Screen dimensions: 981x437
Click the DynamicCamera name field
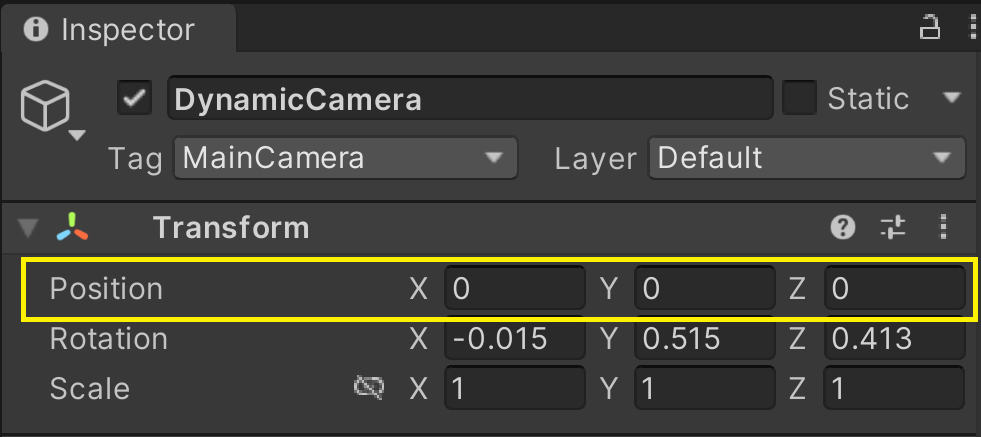click(470, 100)
